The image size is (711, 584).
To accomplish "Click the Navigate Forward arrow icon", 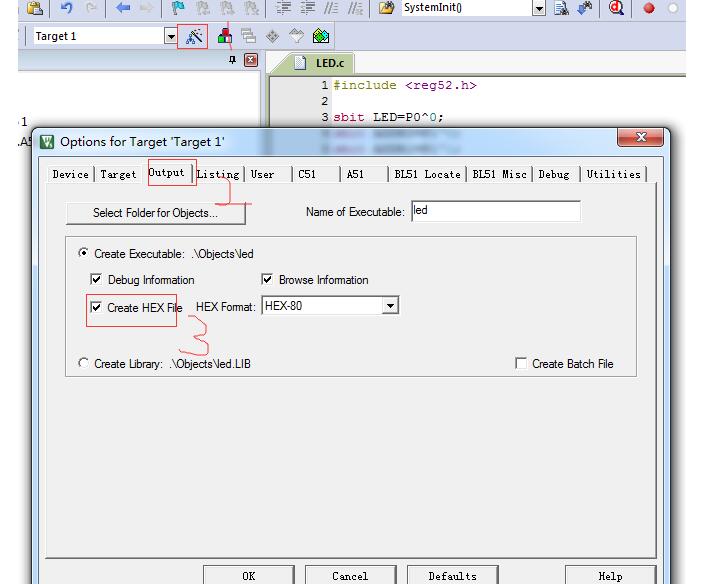I will tap(146, 8).
